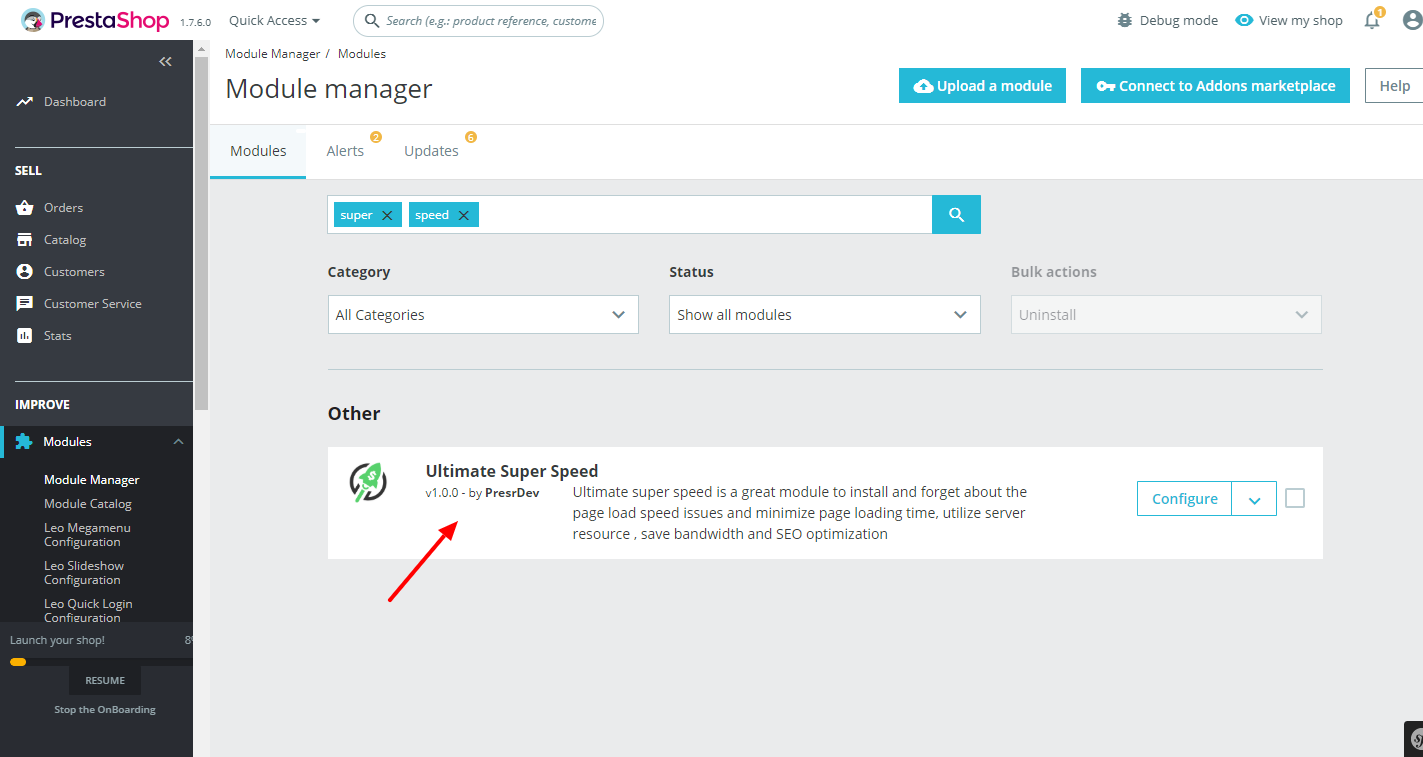Open the Category dropdown
This screenshot has width=1423, height=757.
coord(483,315)
